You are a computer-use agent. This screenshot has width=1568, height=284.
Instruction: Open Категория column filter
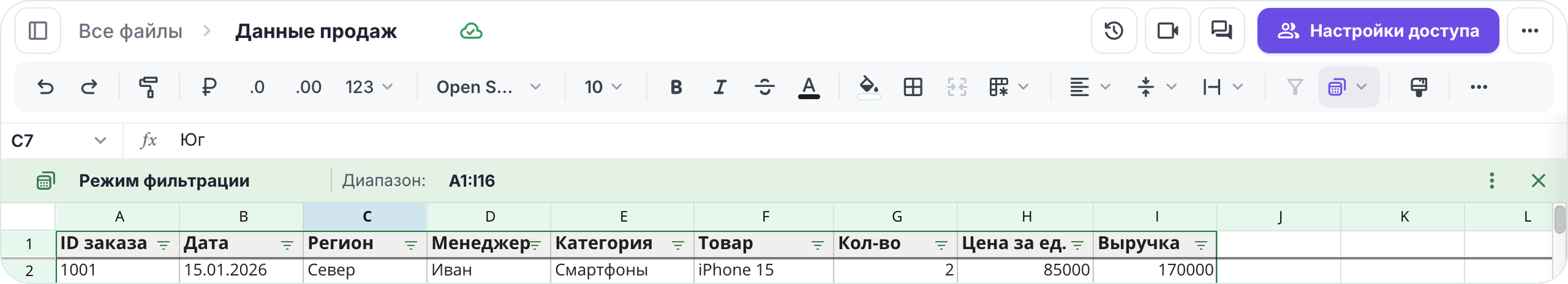678,245
